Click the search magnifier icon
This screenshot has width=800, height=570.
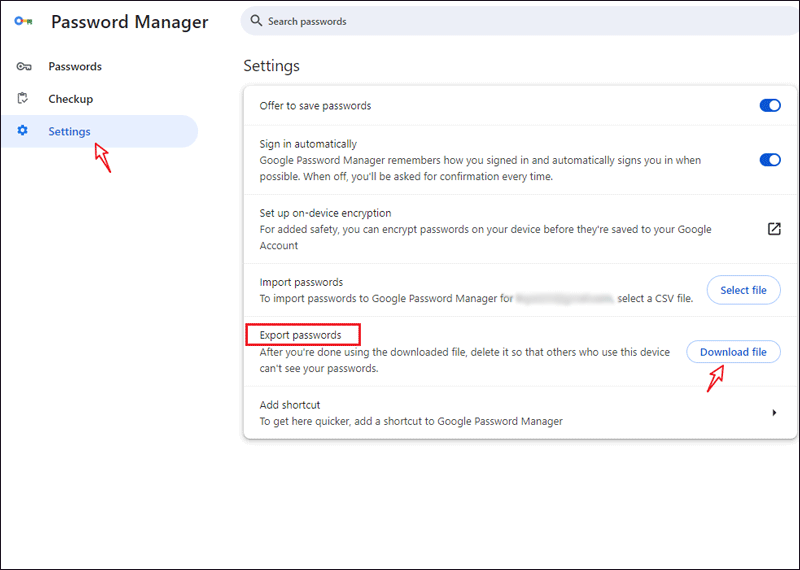click(x=256, y=21)
